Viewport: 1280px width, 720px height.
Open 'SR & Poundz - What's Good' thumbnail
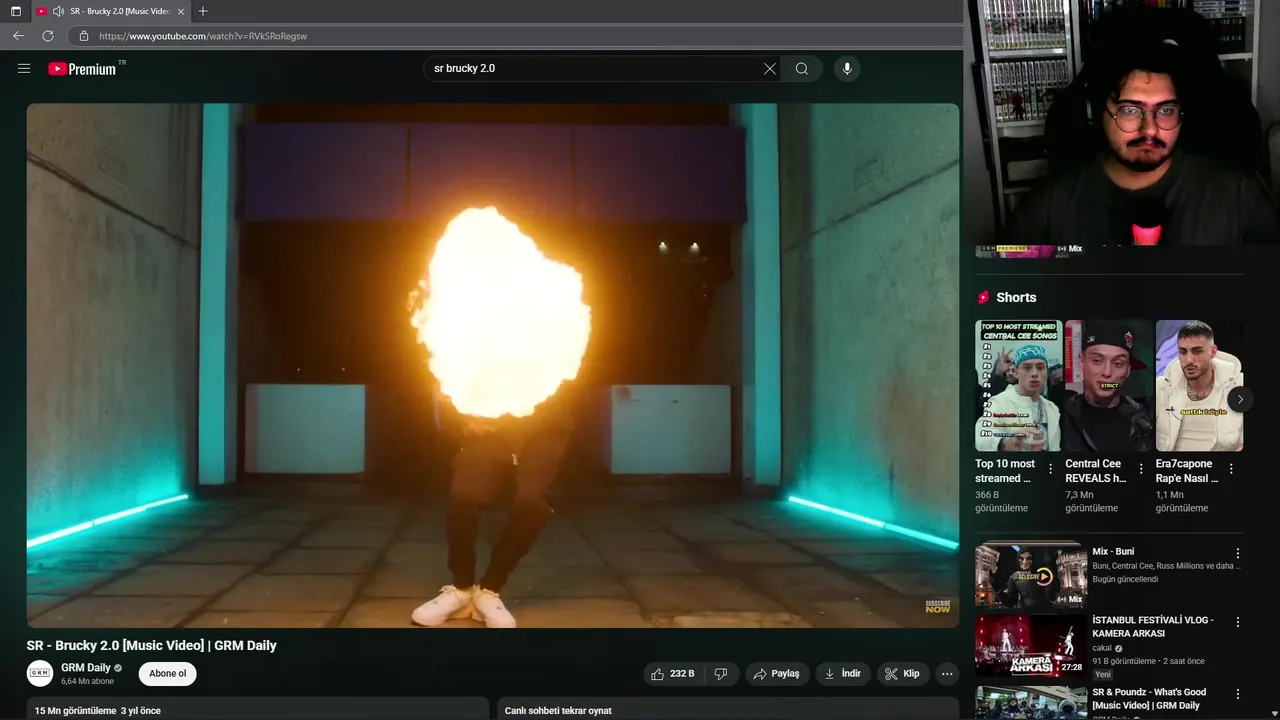pyautogui.click(x=1031, y=702)
